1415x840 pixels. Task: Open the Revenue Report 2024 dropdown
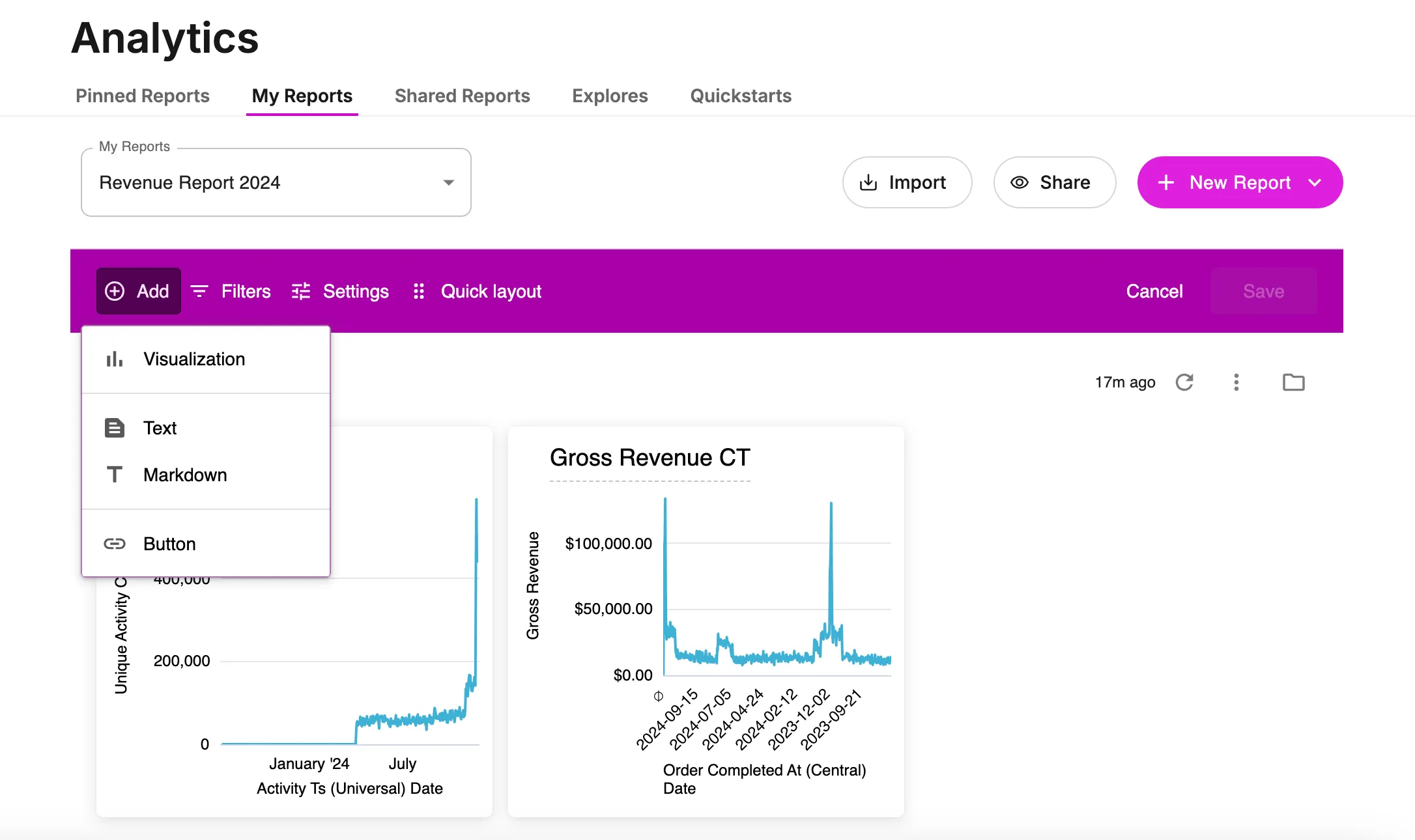[x=276, y=182]
